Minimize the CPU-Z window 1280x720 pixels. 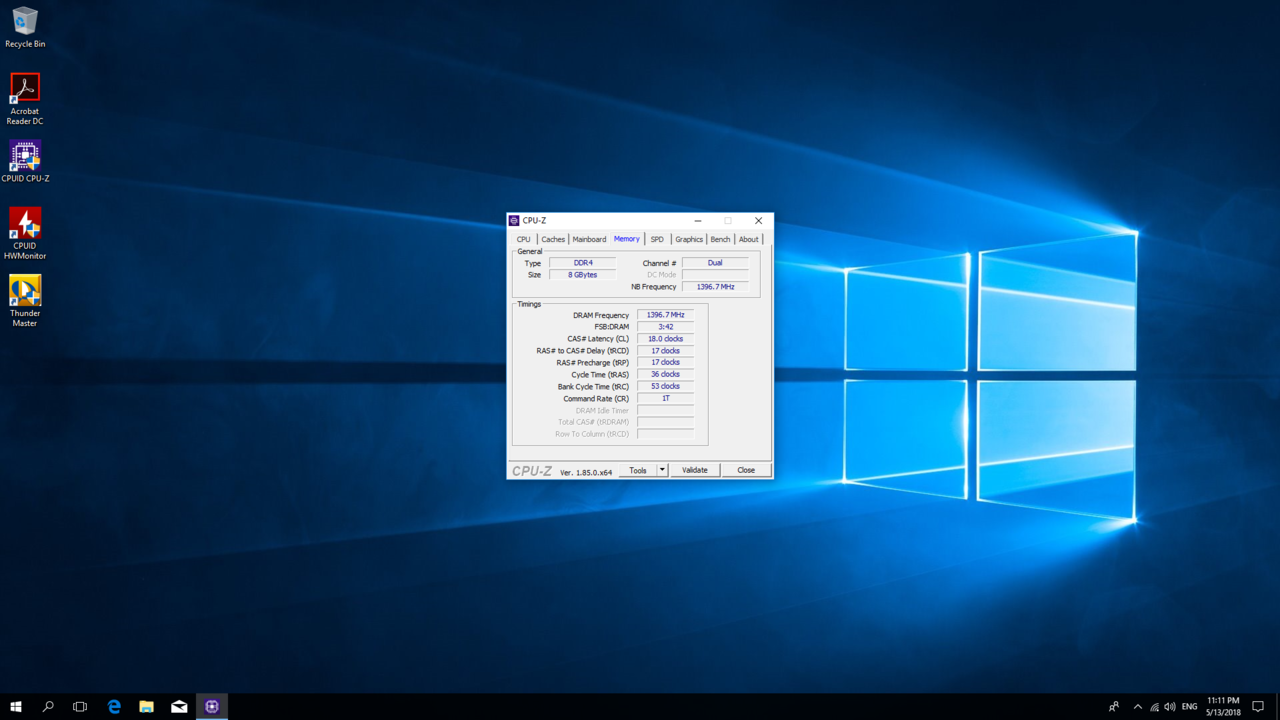click(x=698, y=221)
